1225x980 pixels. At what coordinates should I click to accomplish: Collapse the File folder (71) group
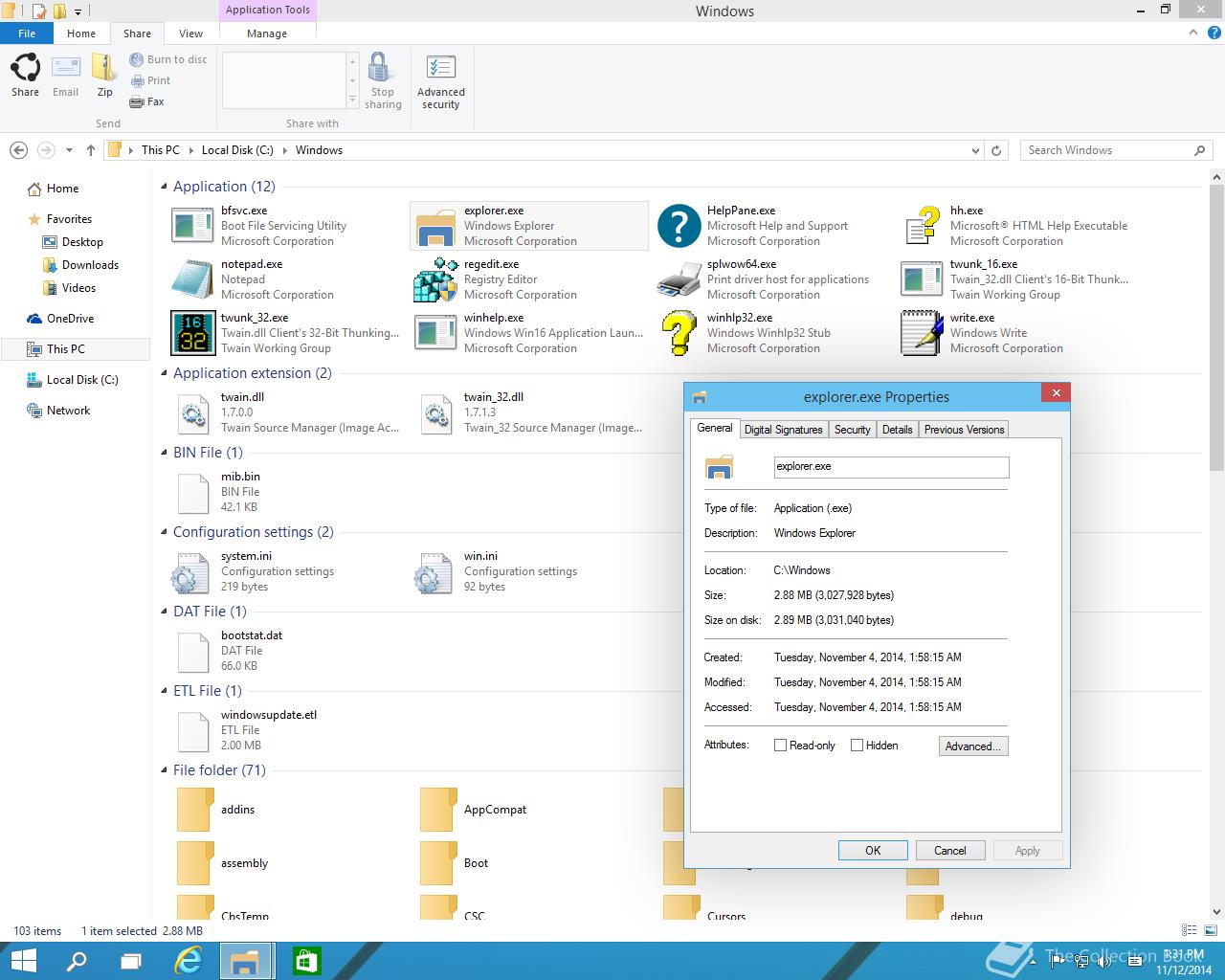[x=164, y=771]
